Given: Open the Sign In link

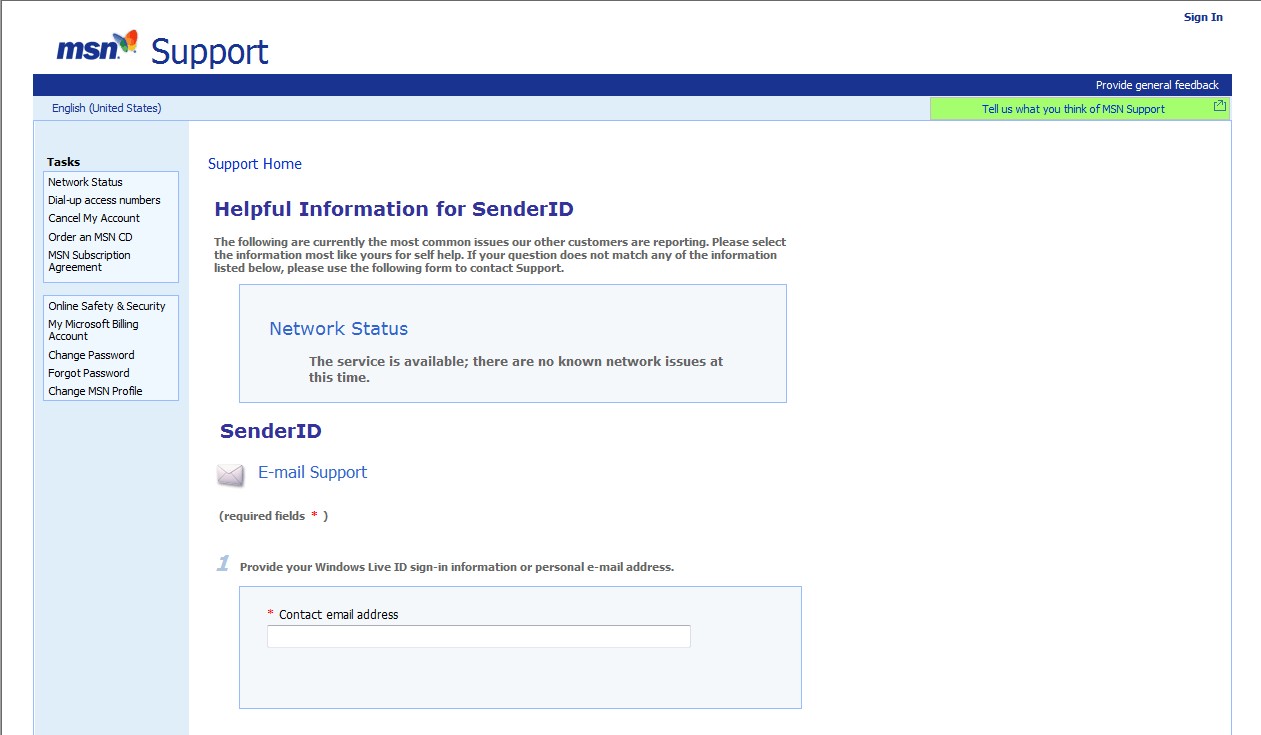Looking at the screenshot, I should coord(1203,17).
